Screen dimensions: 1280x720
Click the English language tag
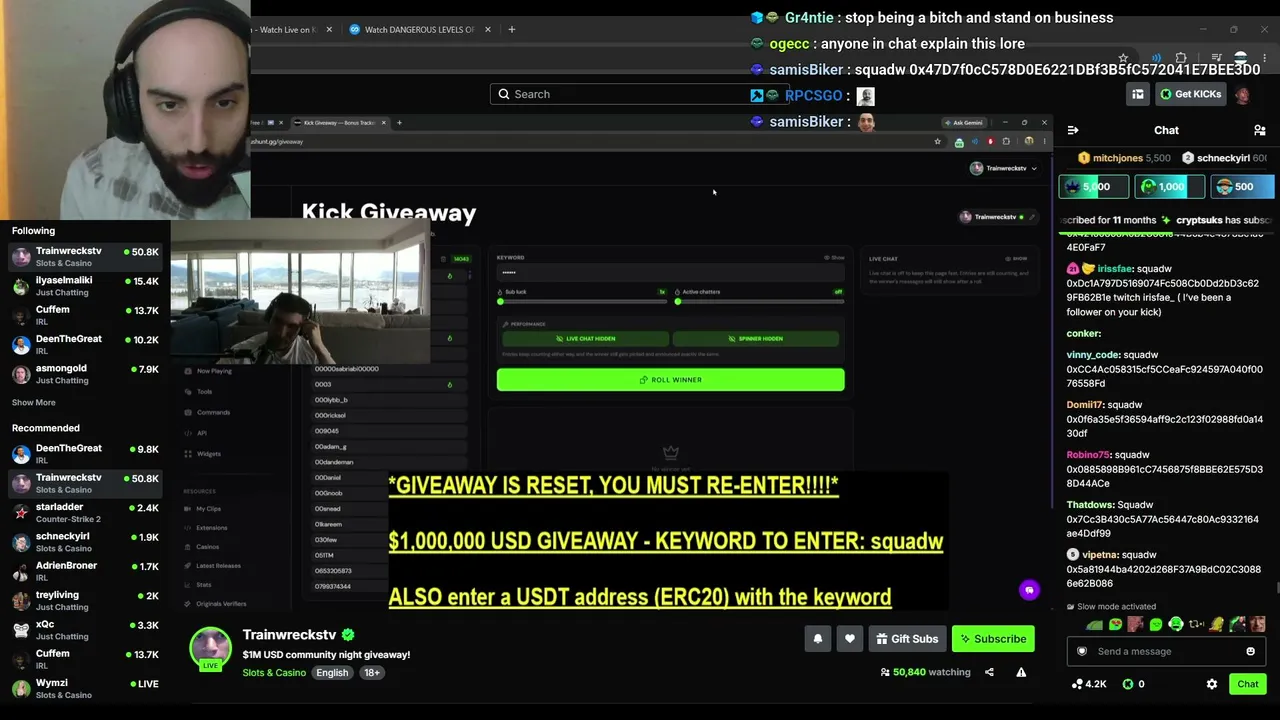pos(332,673)
